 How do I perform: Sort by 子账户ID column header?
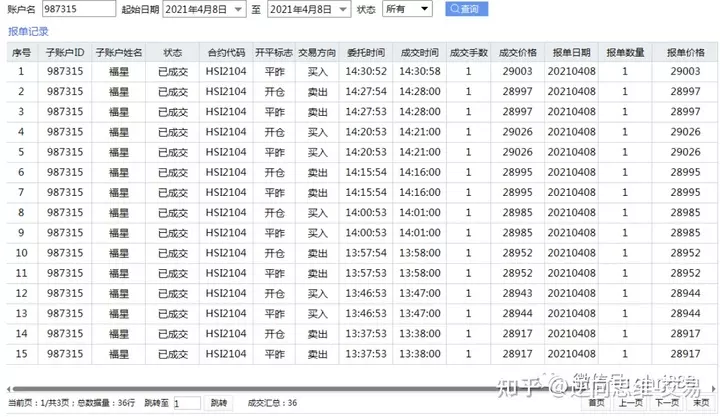point(65,52)
